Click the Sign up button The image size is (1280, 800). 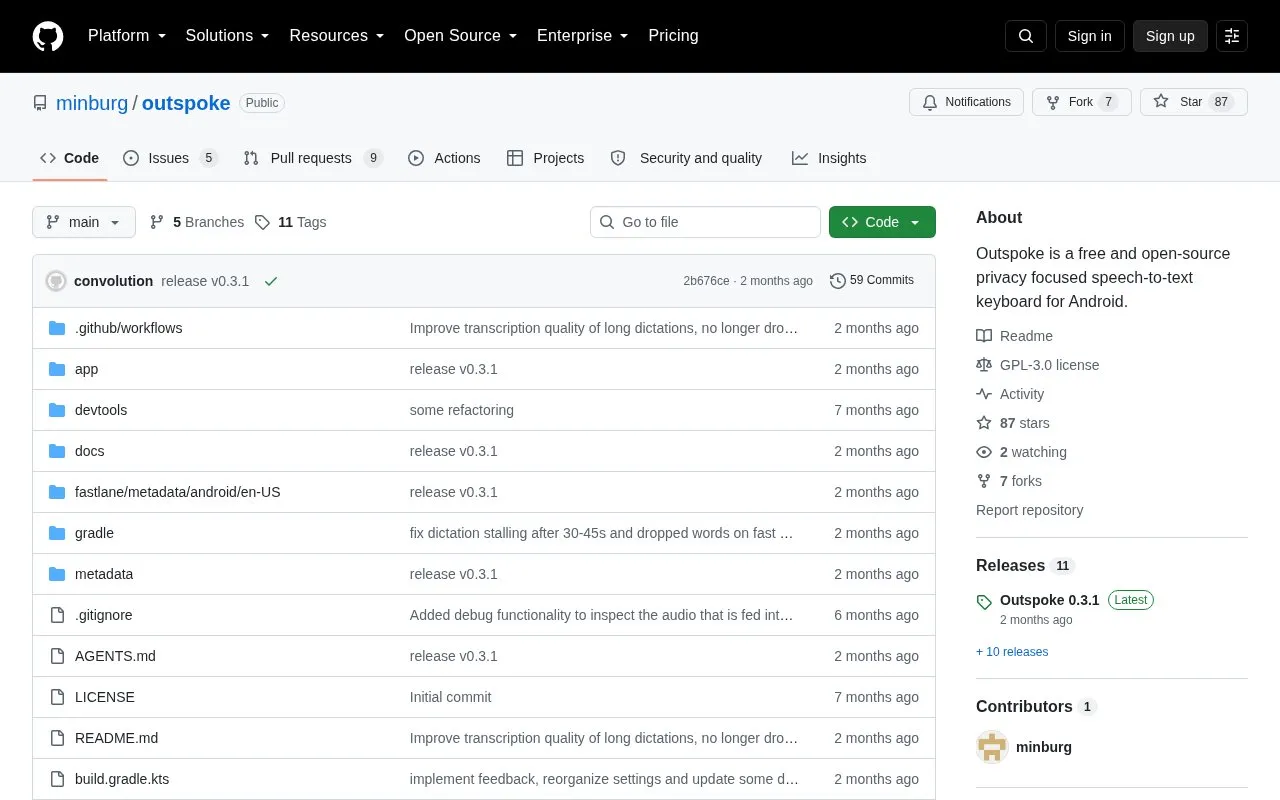[1170, 36]
